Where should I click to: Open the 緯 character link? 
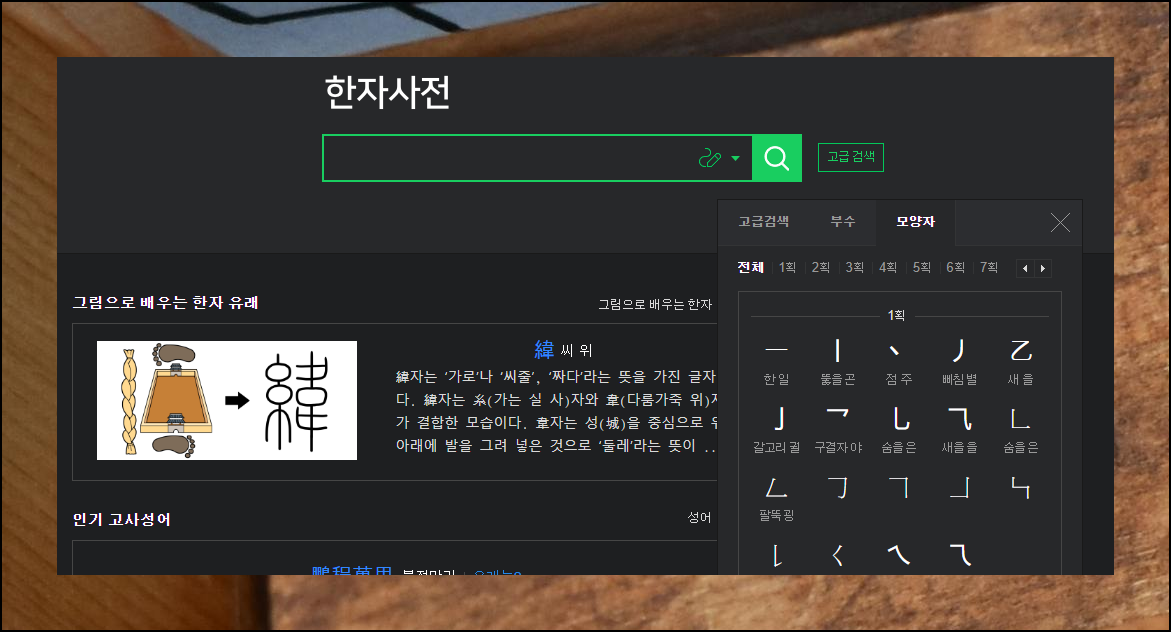click(x=544, y=350)
